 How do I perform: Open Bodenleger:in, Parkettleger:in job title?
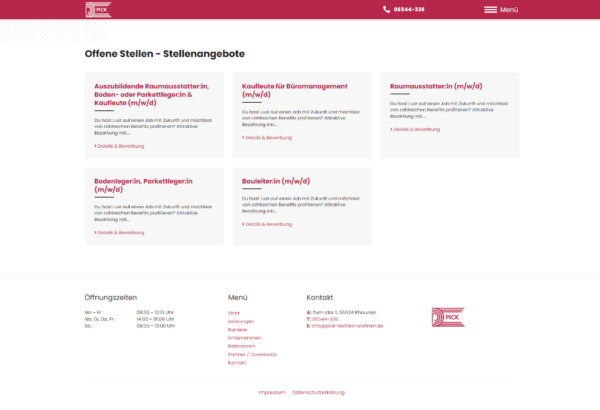[143, 185]
